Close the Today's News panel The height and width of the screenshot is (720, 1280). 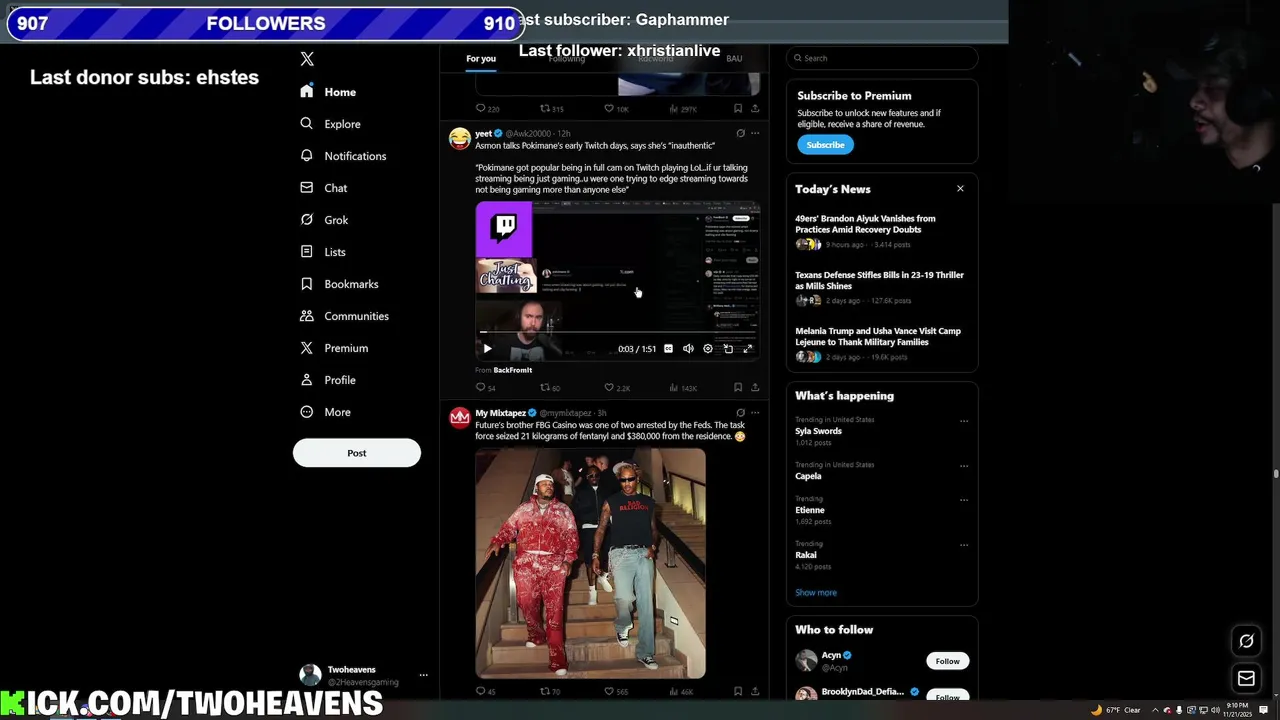coord(960,188)
